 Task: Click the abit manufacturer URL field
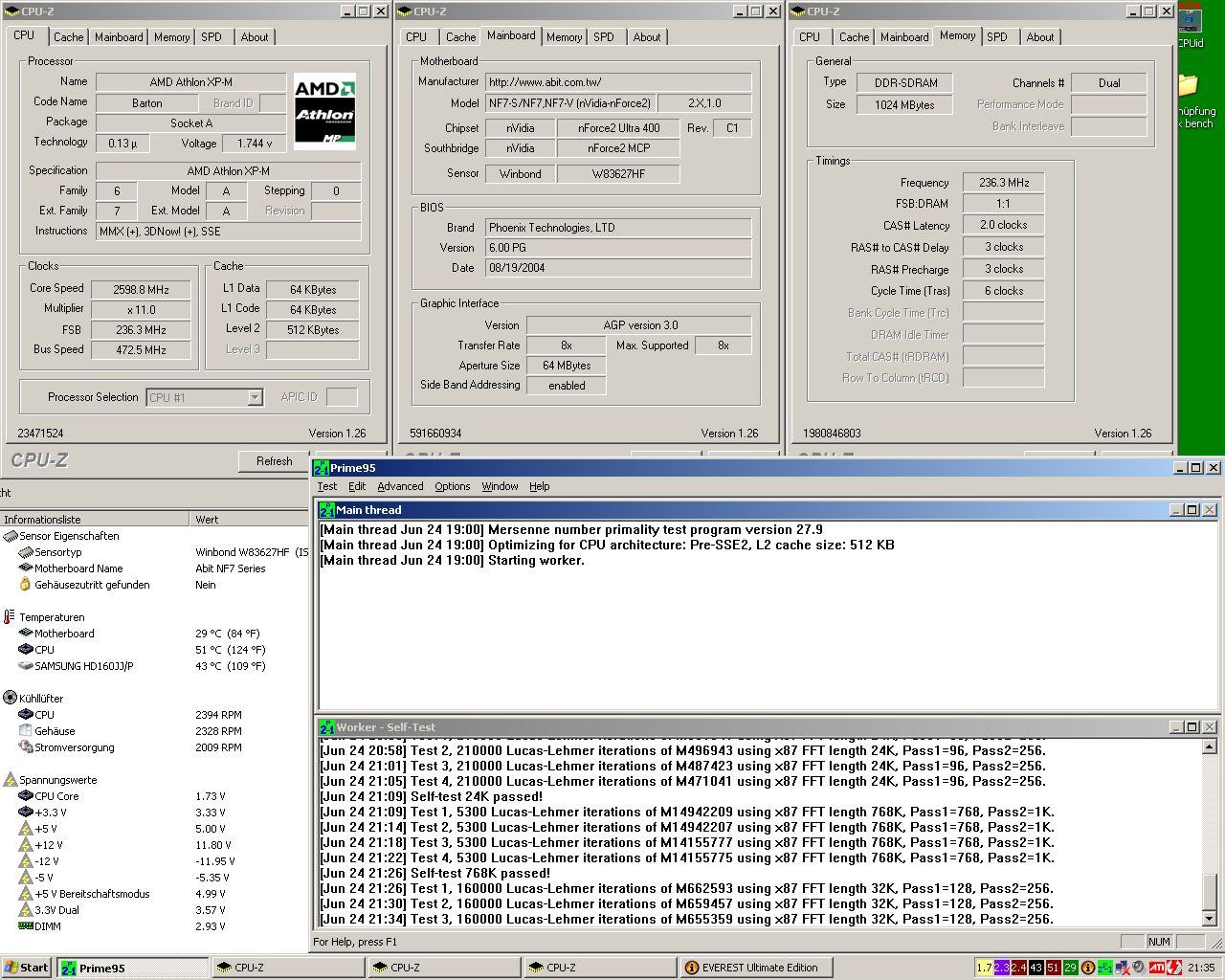[618, 82]
